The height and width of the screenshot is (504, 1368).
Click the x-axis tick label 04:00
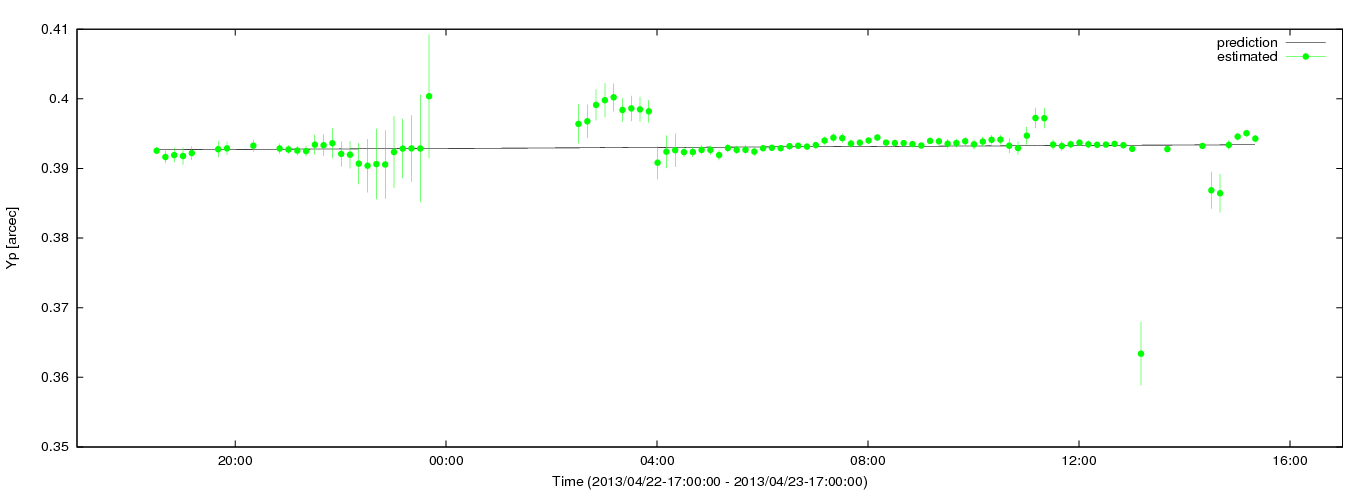[x=657, y=461]
